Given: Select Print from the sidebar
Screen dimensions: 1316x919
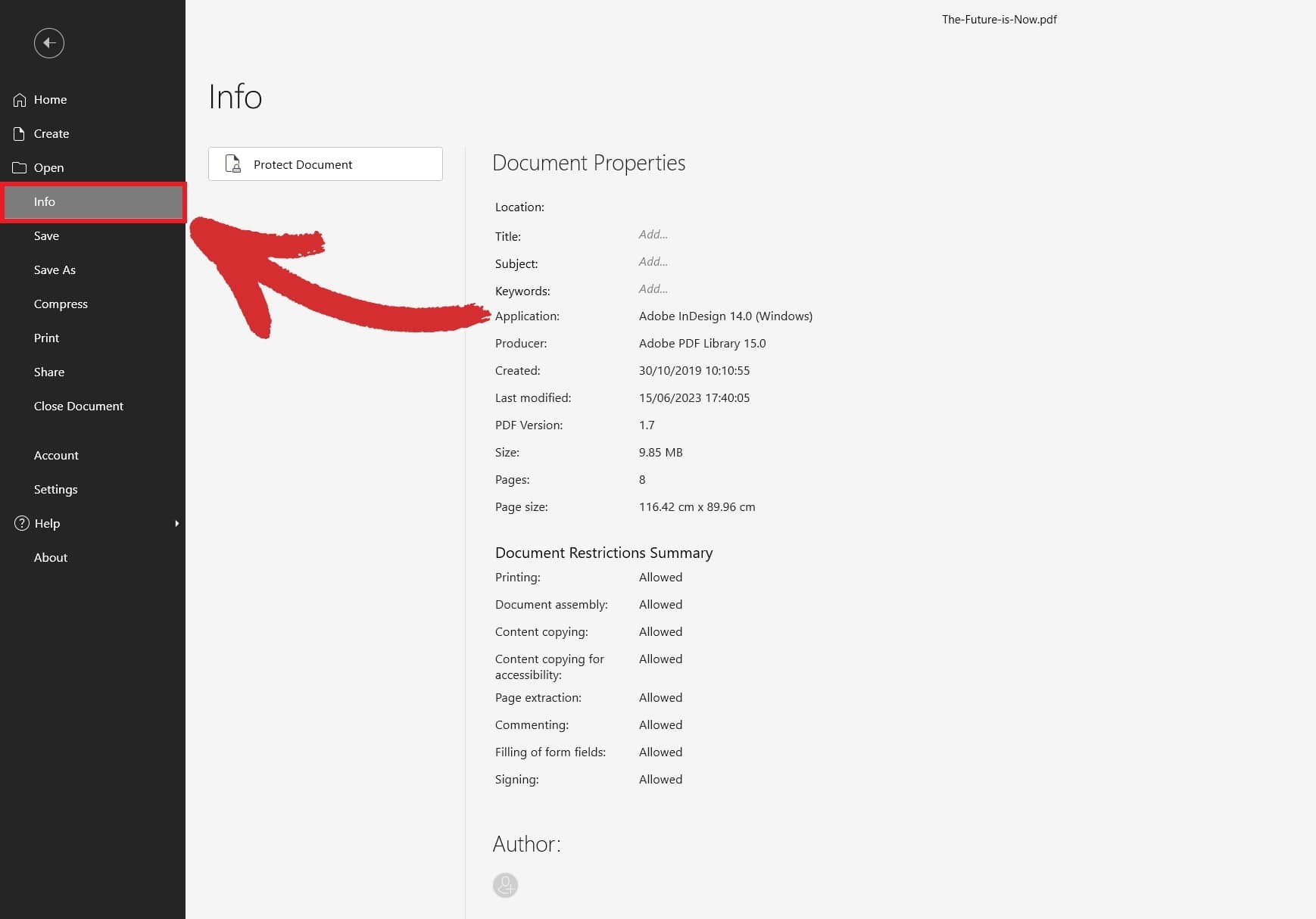Looking at the screenshot, I should (46, 338).
